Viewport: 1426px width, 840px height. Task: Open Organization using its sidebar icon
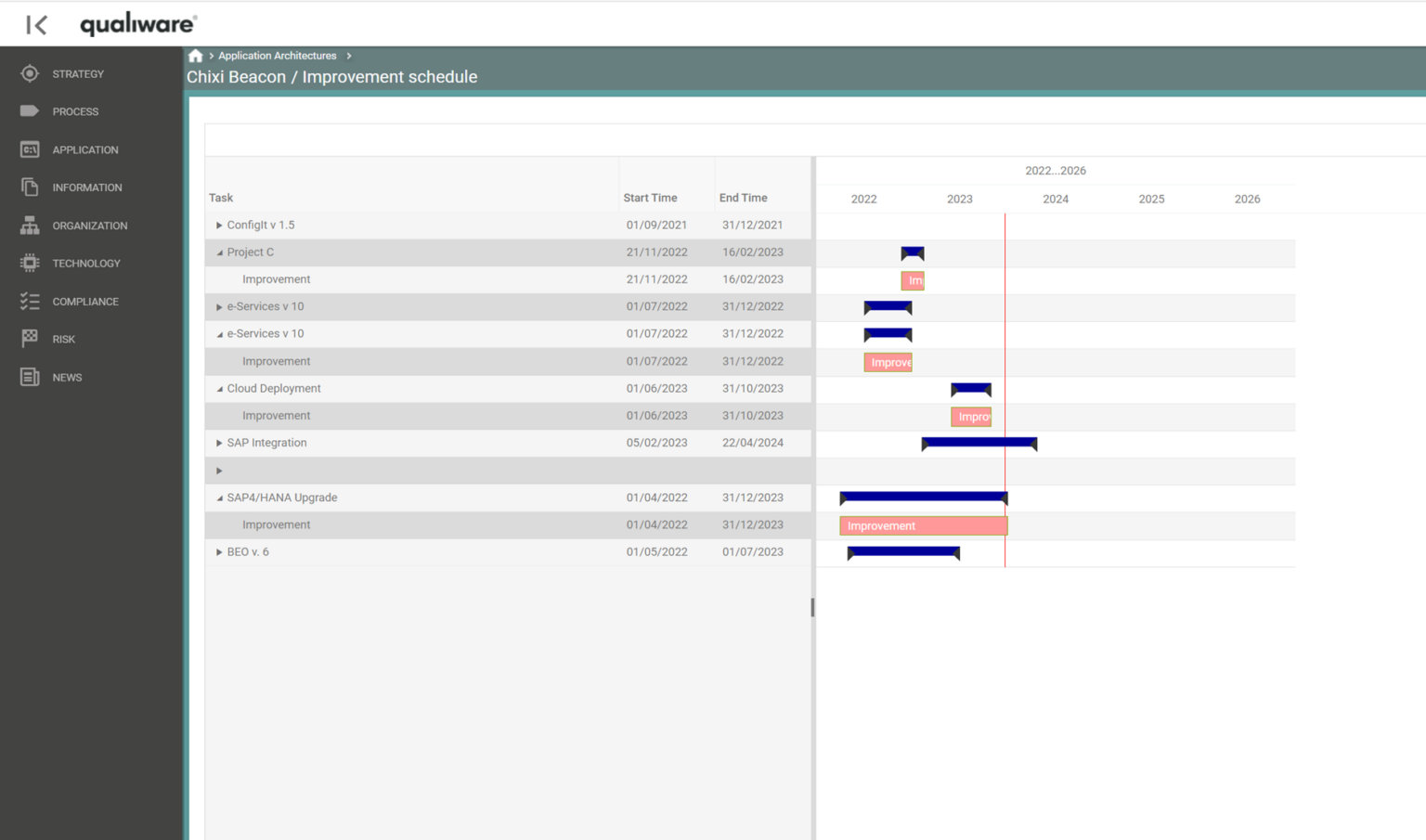[x=29, y=225]
